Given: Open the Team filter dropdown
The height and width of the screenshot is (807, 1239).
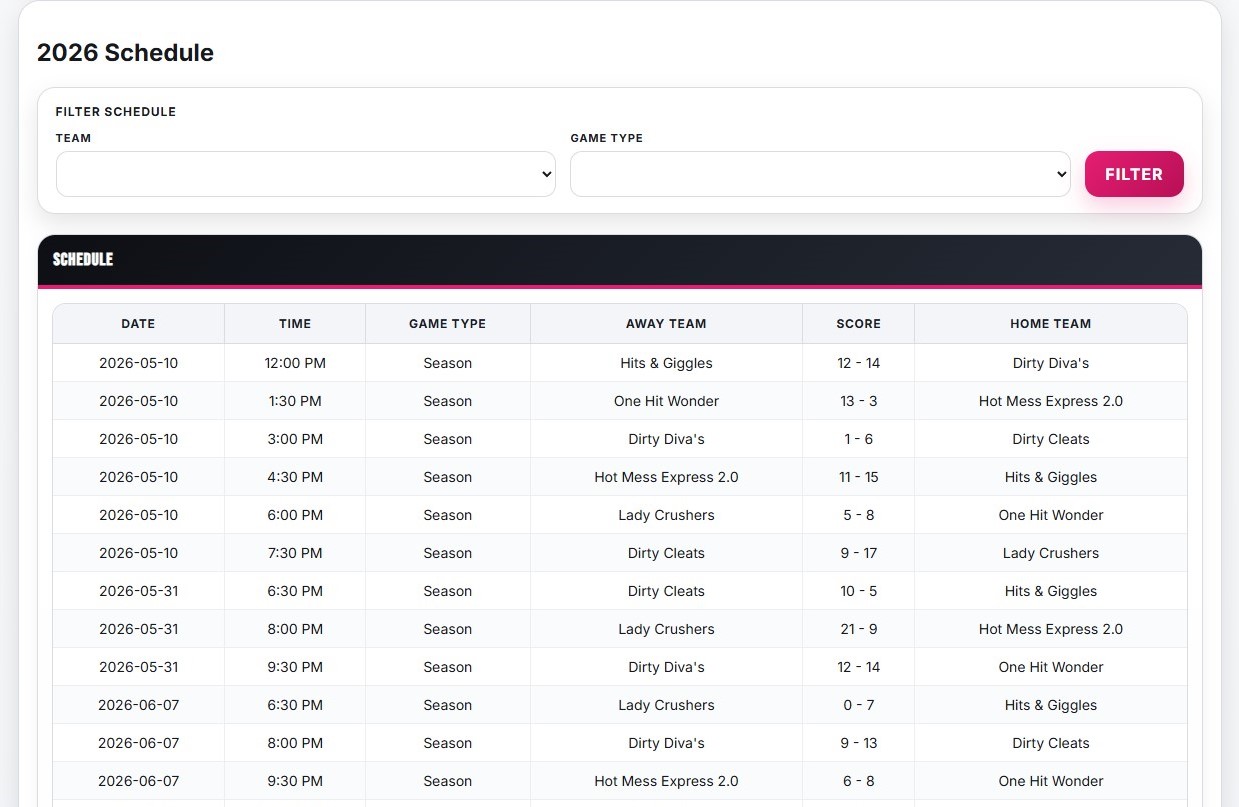Looking at the screenshot, I should pyautogui.click(x=306, y=174).
